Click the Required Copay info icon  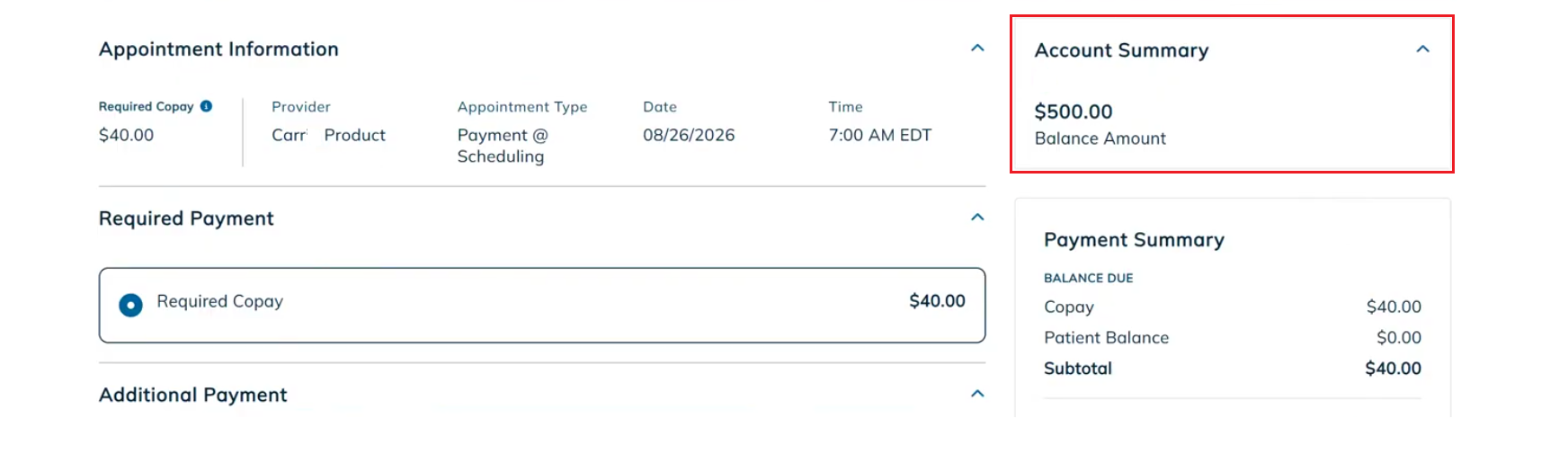[206, 106]
